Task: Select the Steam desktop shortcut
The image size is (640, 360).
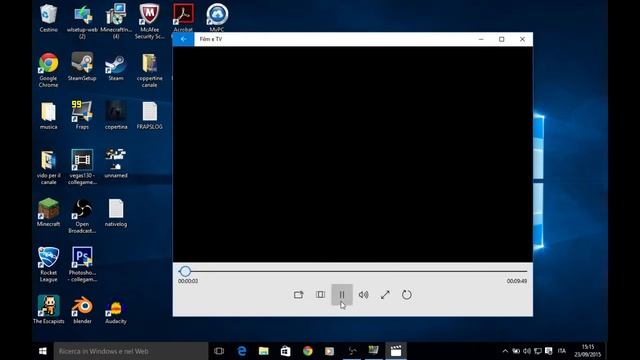Action: (116, 67)
